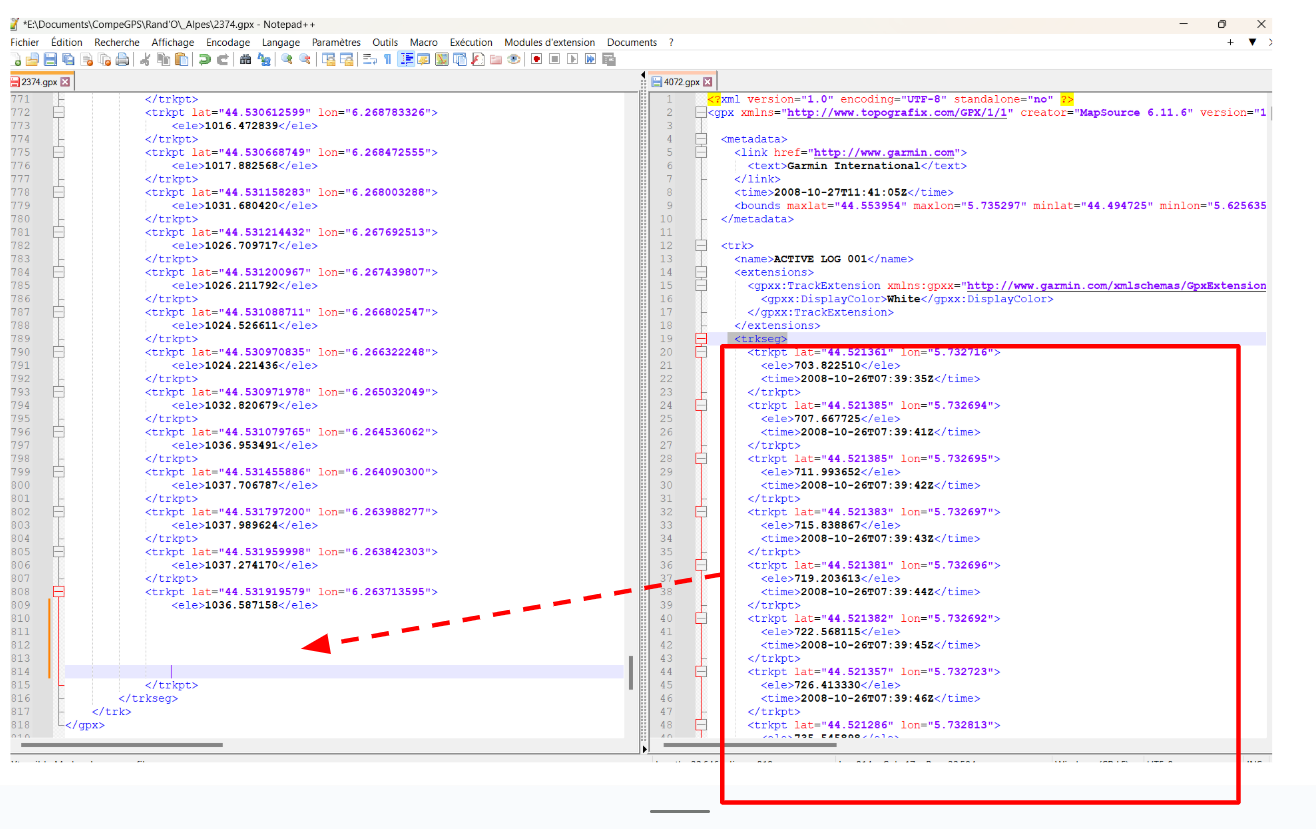This screenshot has height=829, width=1316.
Task: Toggle synchronized vertical scrolling
Action: click(327, 59)
